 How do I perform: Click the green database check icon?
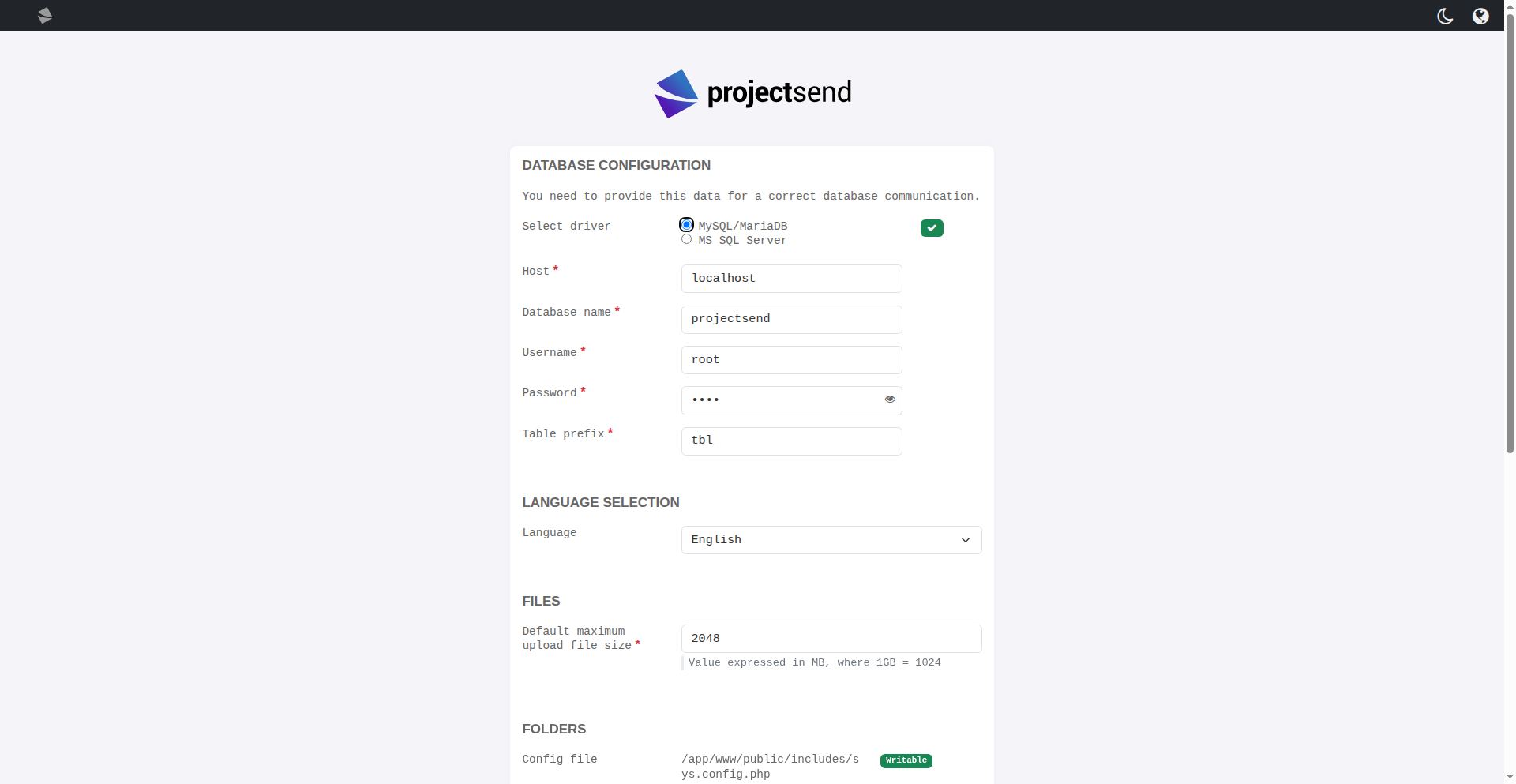(x=932, y=228)
